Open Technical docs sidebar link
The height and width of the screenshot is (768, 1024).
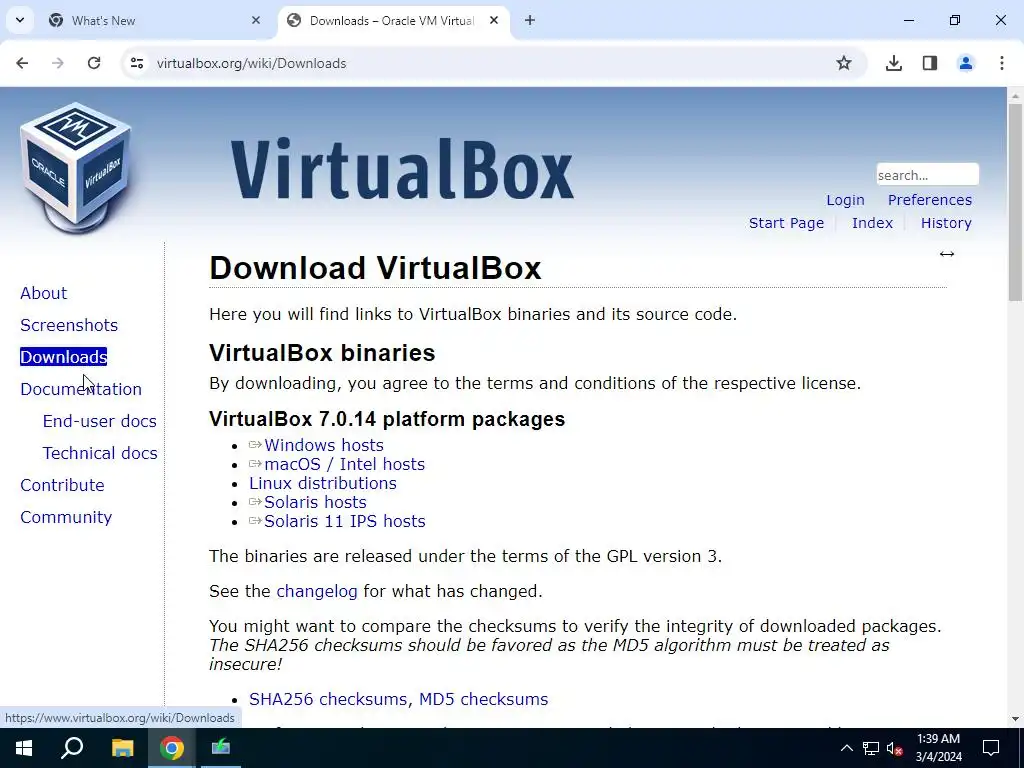(x=100, y=453)
